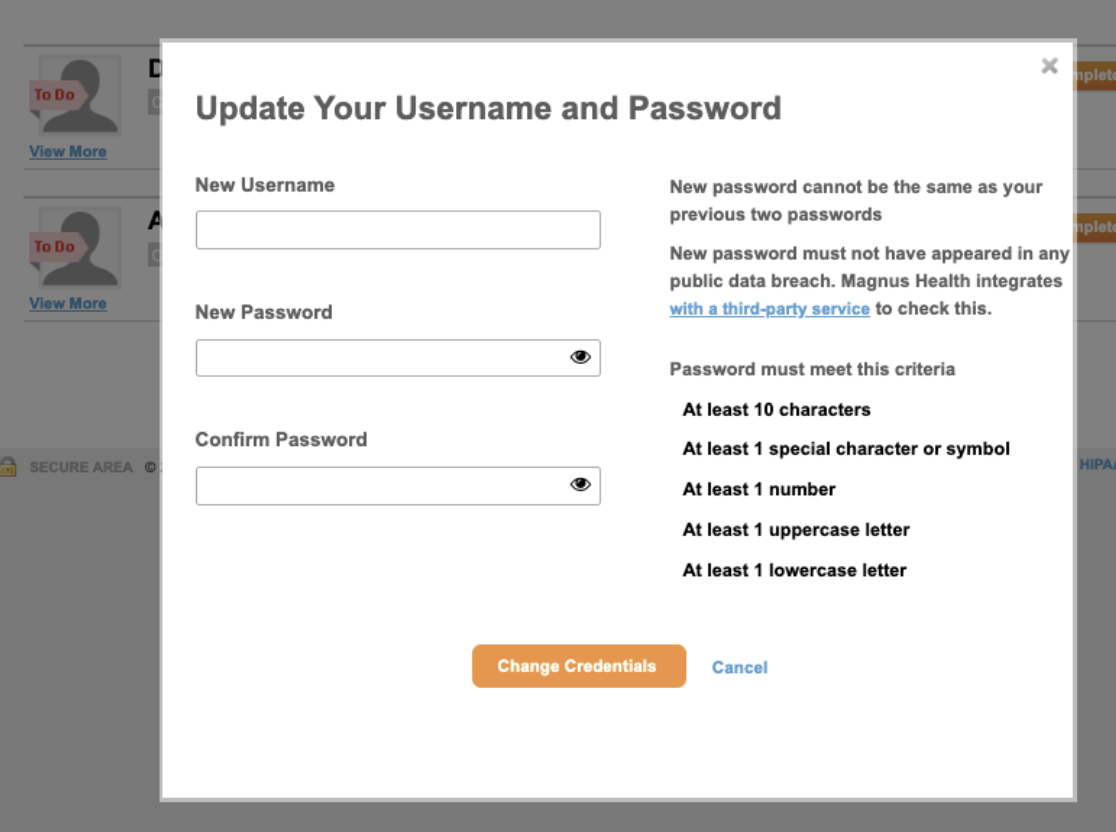Toggle visibility of the New Password field
Viewport: 1116px width, 832px height.
(580, 357)
